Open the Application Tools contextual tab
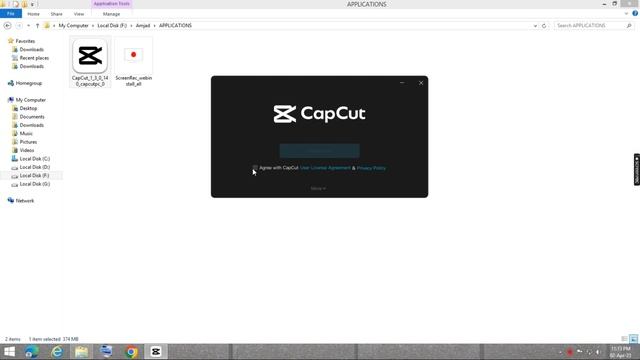This screenshot has height=360, width=640. tap(111, 4)
